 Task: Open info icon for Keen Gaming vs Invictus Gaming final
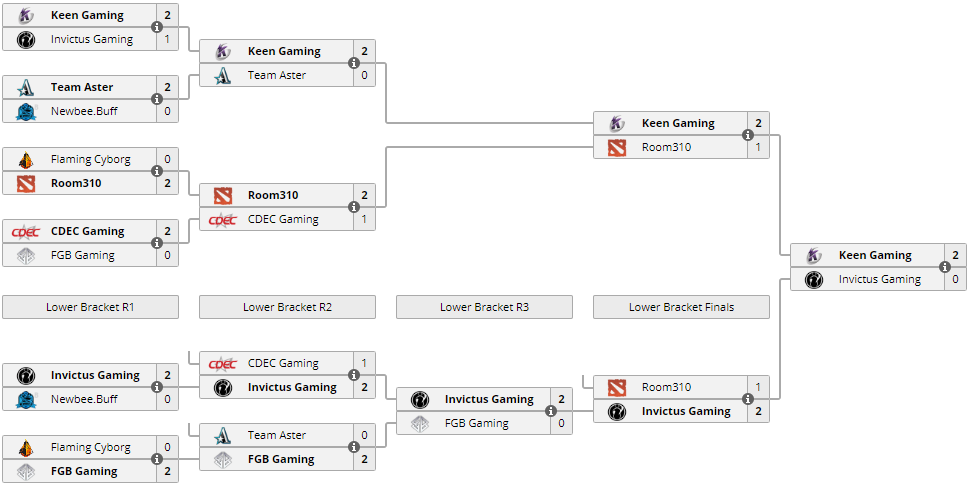(x=944, y=268)
